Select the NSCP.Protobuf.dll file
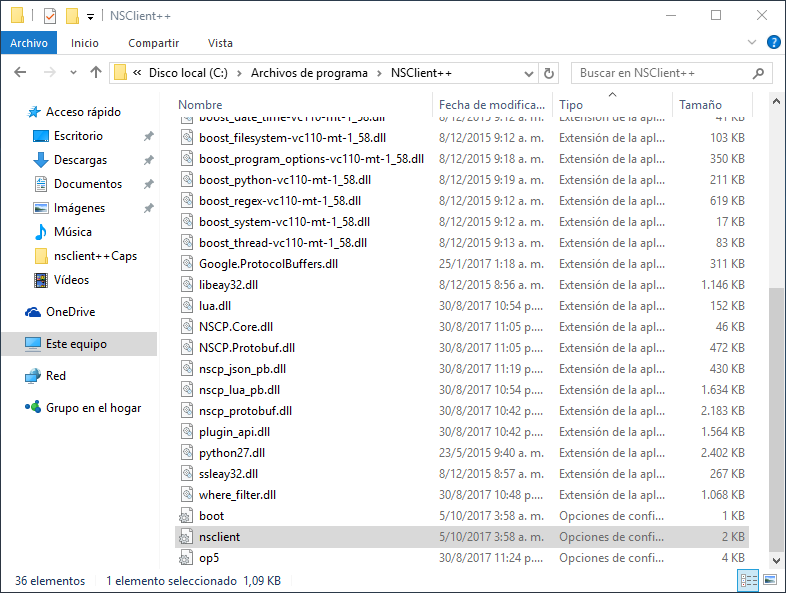The image size is (786, 593). click(247, 348)
